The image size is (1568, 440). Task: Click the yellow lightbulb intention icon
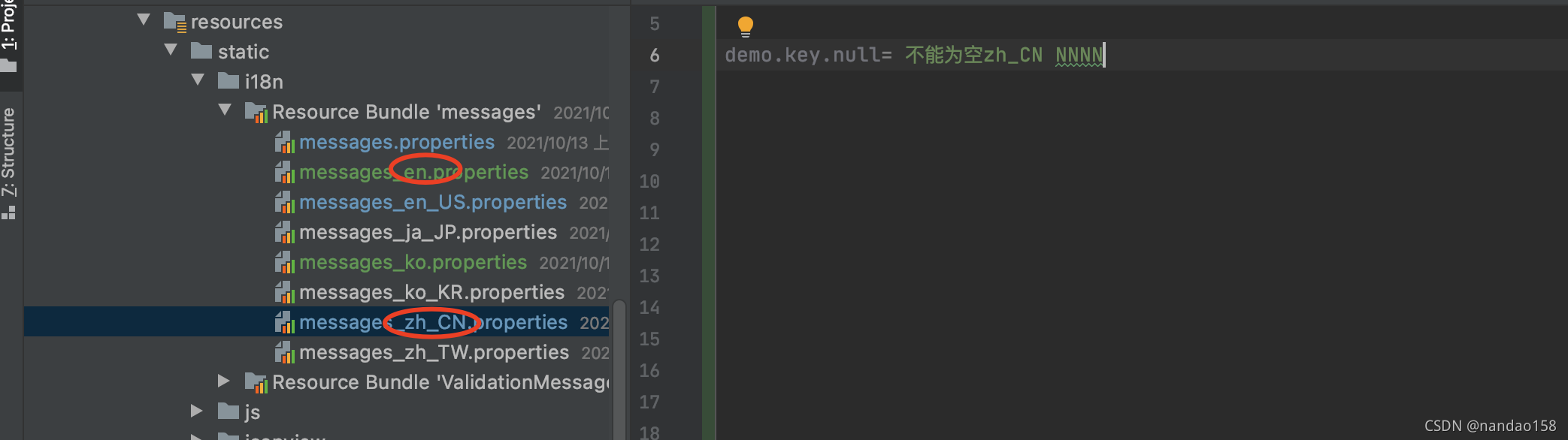point(745,25)
